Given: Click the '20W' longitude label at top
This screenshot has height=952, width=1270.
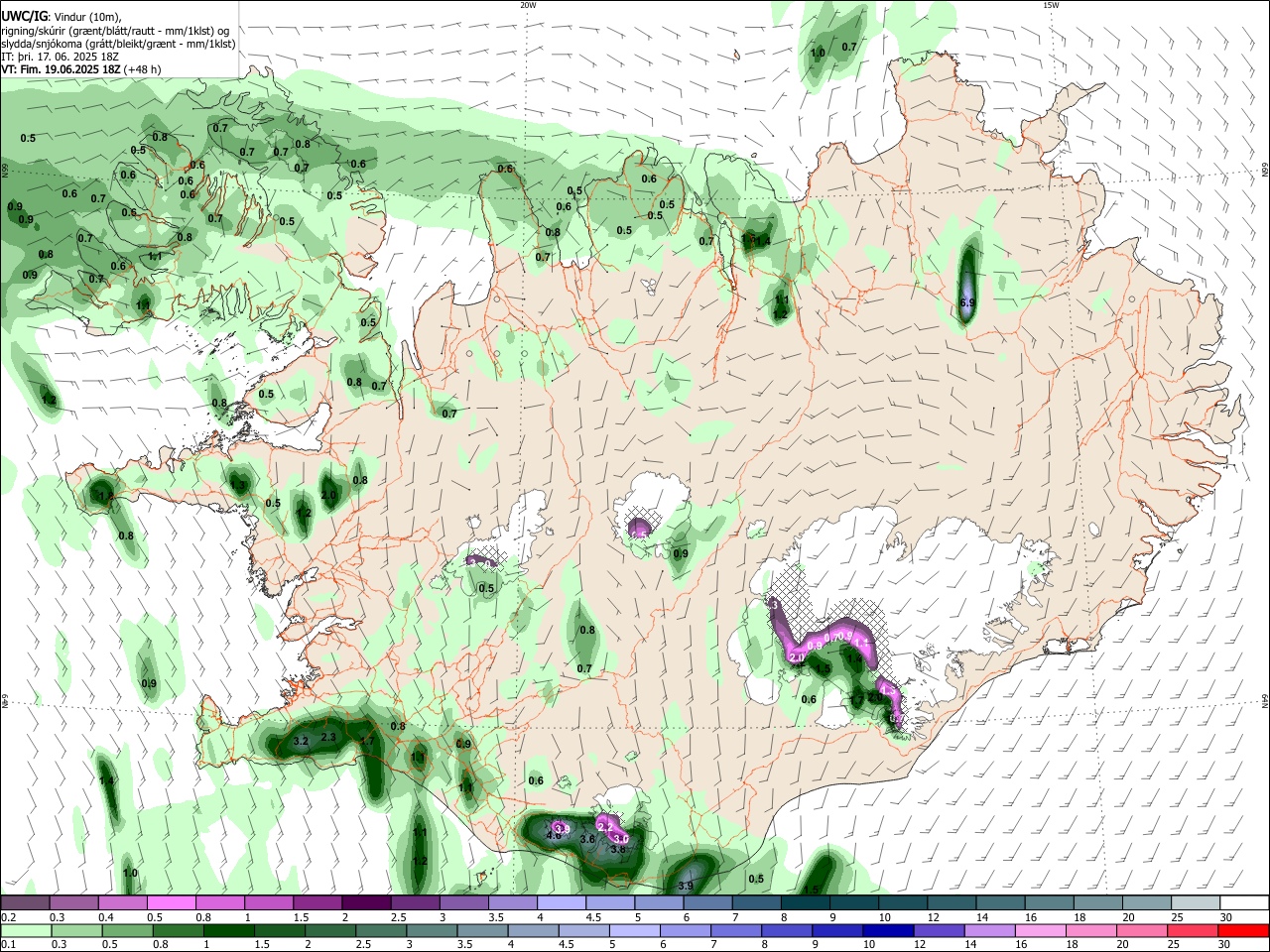Looking at the screenshot, I should (528, 5).
